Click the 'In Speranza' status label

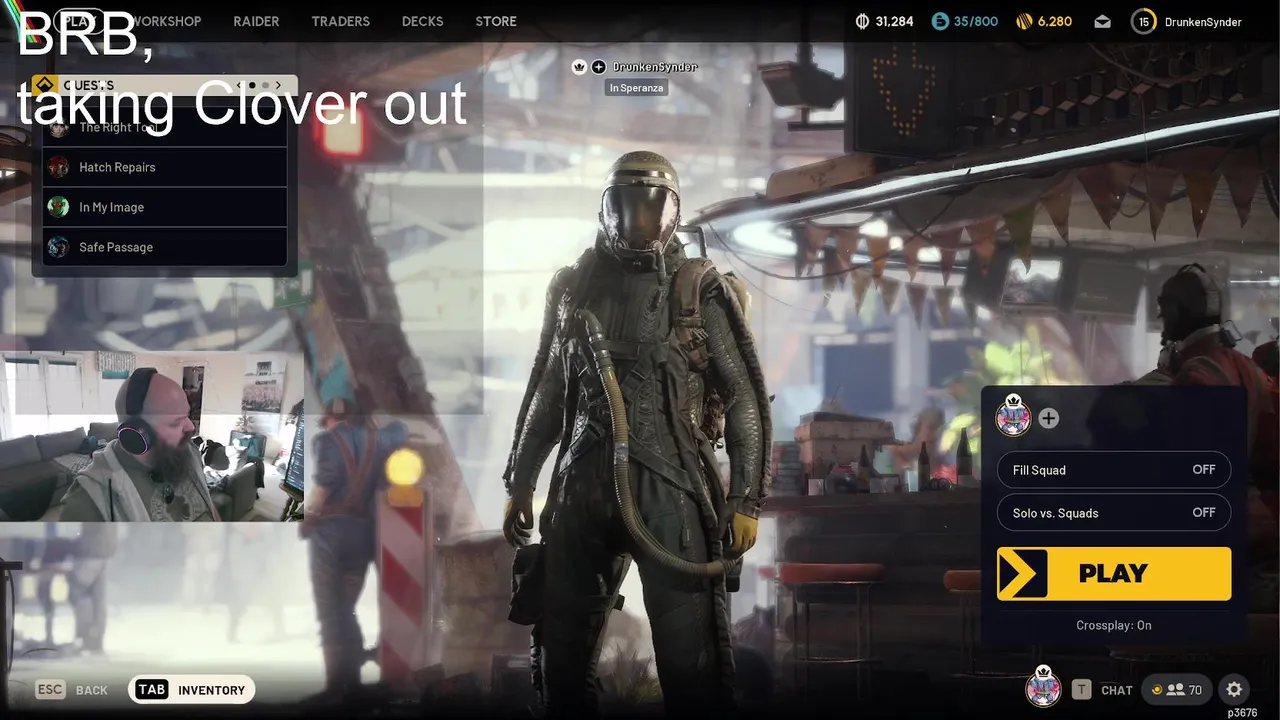[636, 88]
